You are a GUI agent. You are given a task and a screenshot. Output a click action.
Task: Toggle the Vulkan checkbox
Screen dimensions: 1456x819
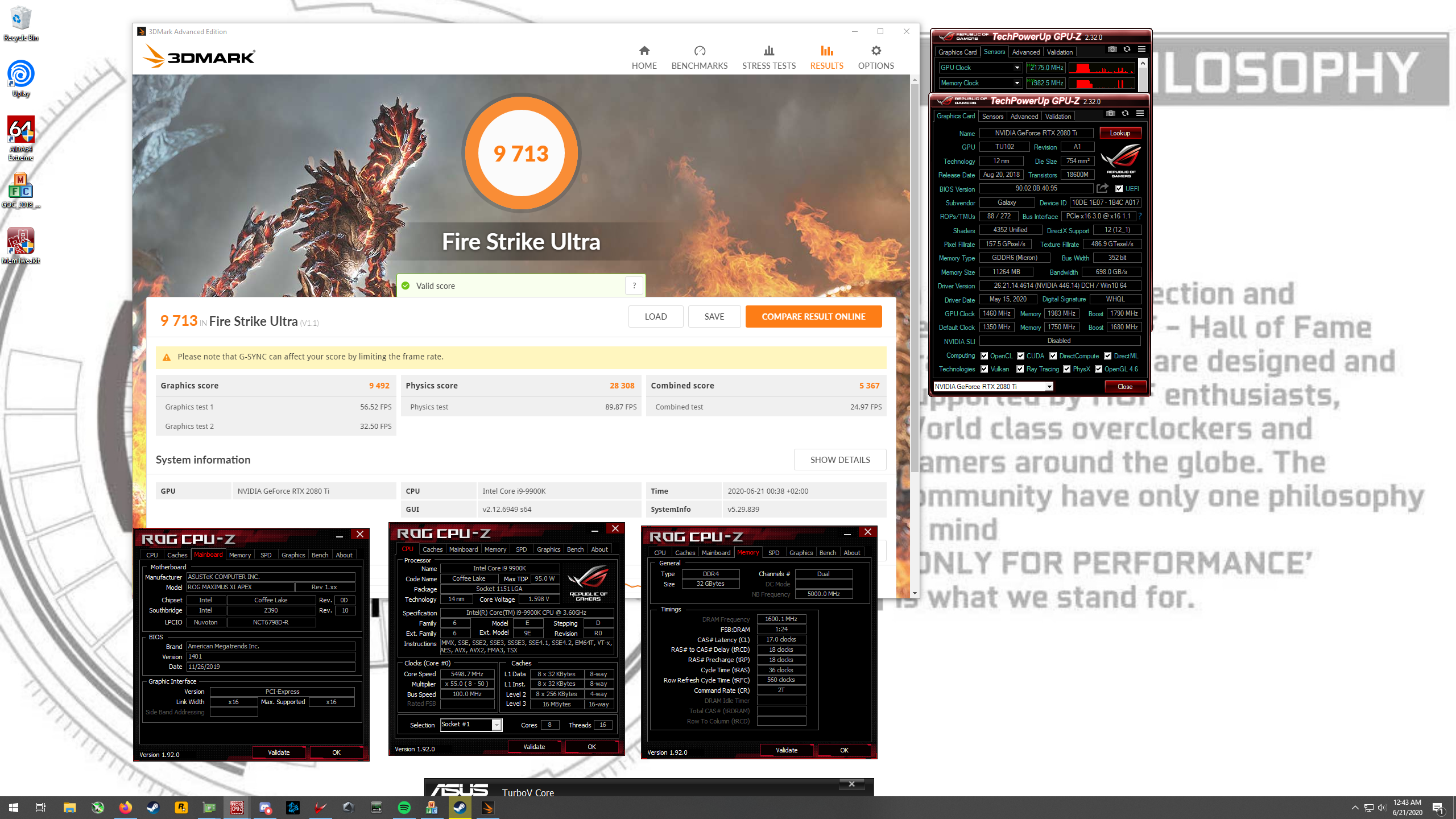984,369
